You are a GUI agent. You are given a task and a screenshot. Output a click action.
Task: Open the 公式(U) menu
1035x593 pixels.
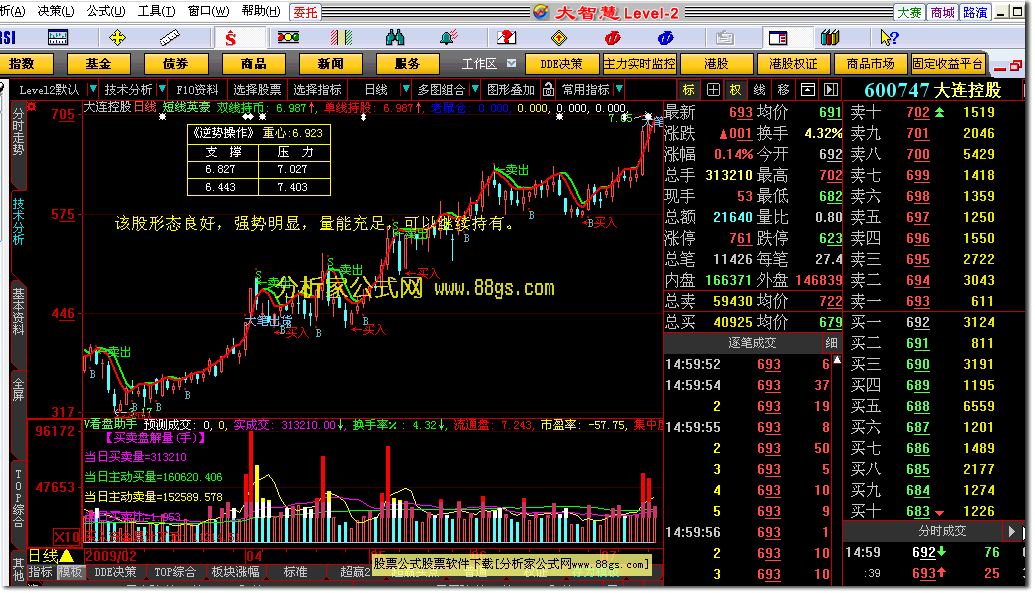click(106, 11)
